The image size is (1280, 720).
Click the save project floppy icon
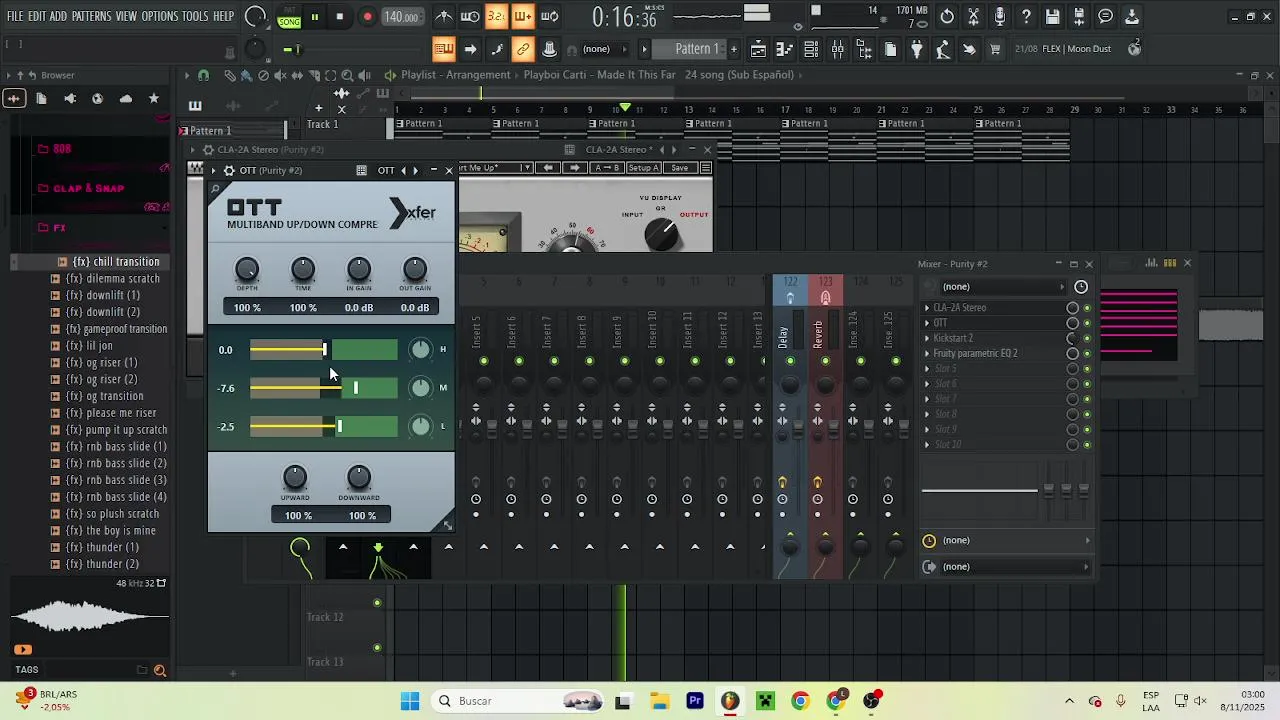(1052, 16)
